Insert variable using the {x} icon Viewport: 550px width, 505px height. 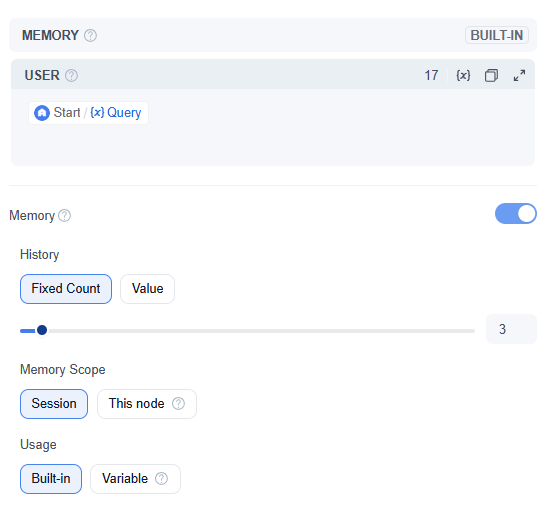[x=463, y=75]
